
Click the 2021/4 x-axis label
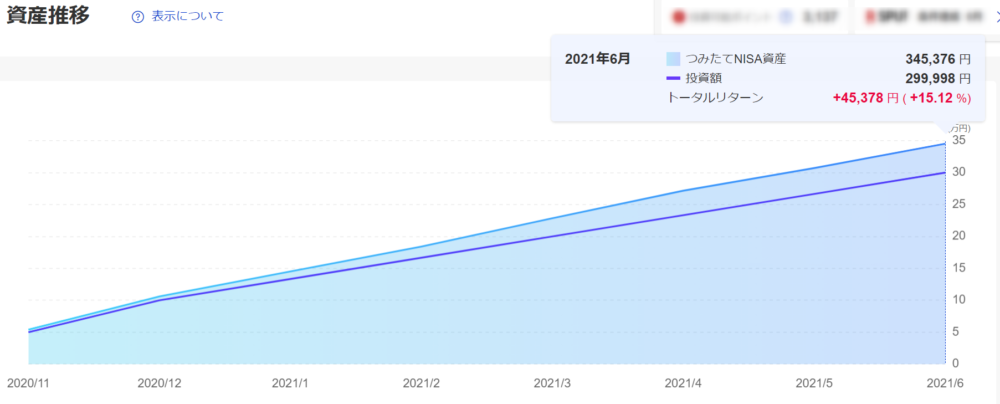click(684, 383)
